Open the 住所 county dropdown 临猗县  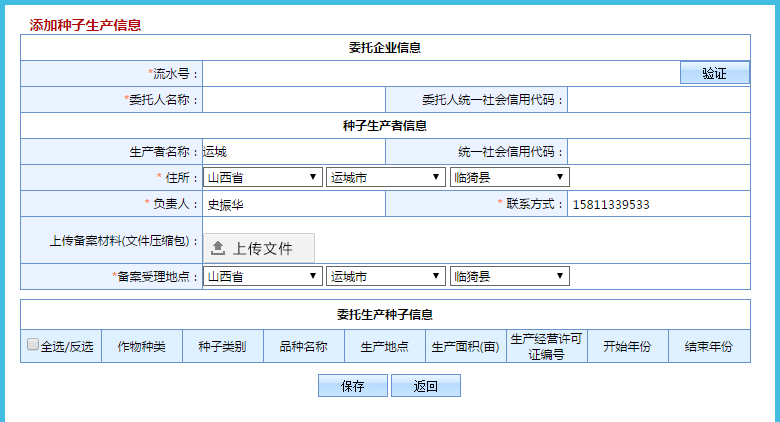[509, 177]
